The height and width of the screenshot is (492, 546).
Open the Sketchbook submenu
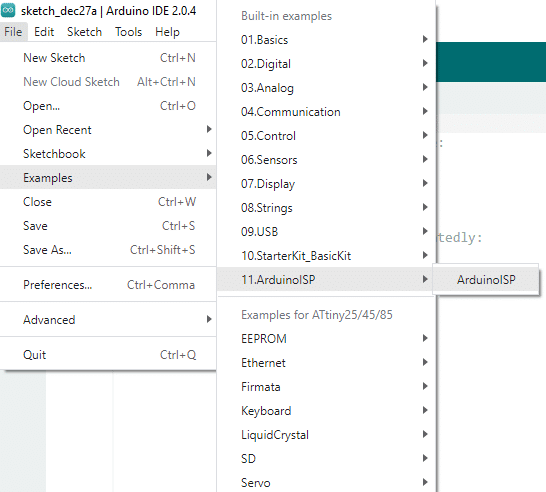click(108, 154)
